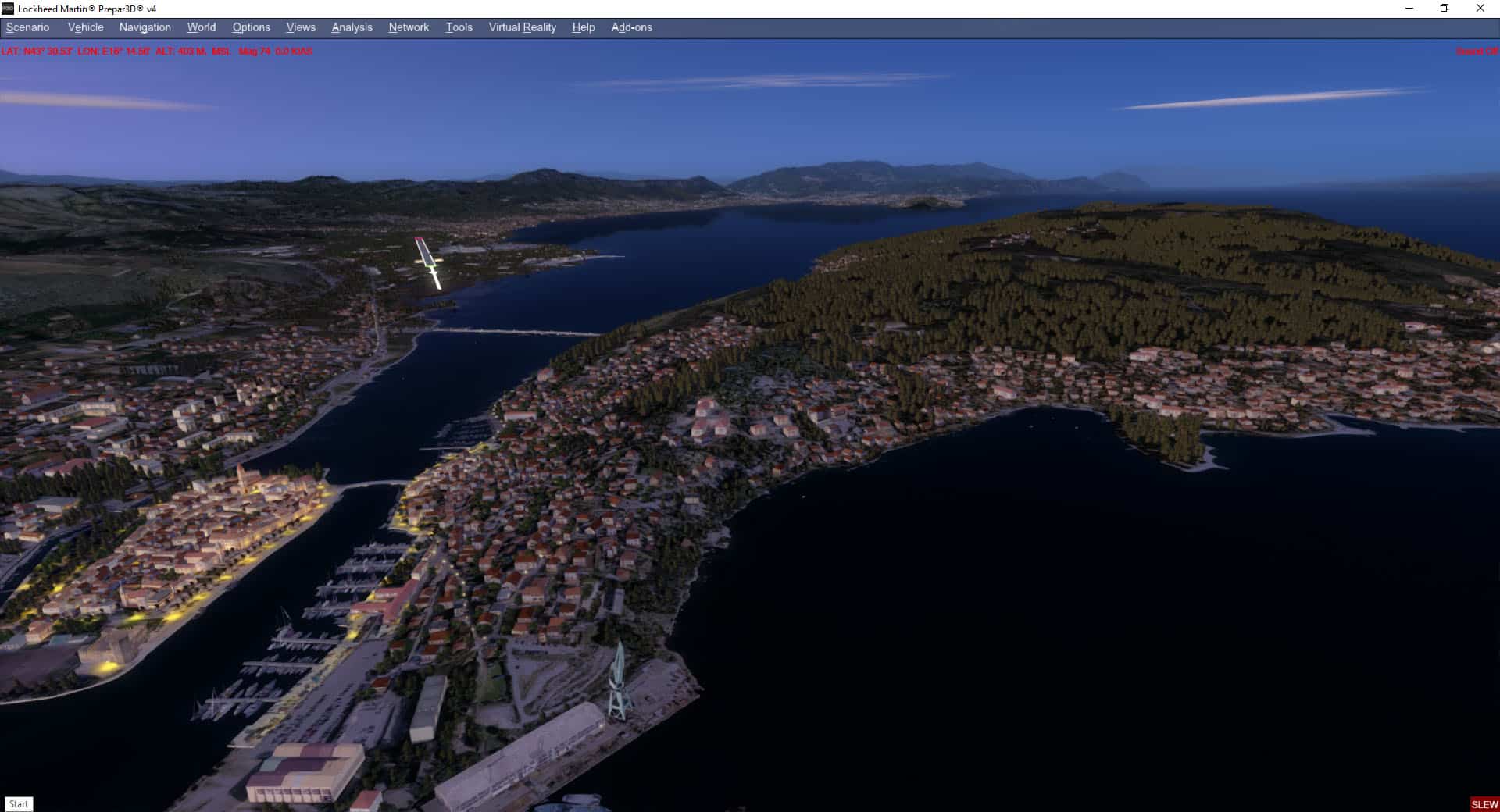1500x812 pixels.
Task: Open the World menu
Action: [x=201, y=27]
